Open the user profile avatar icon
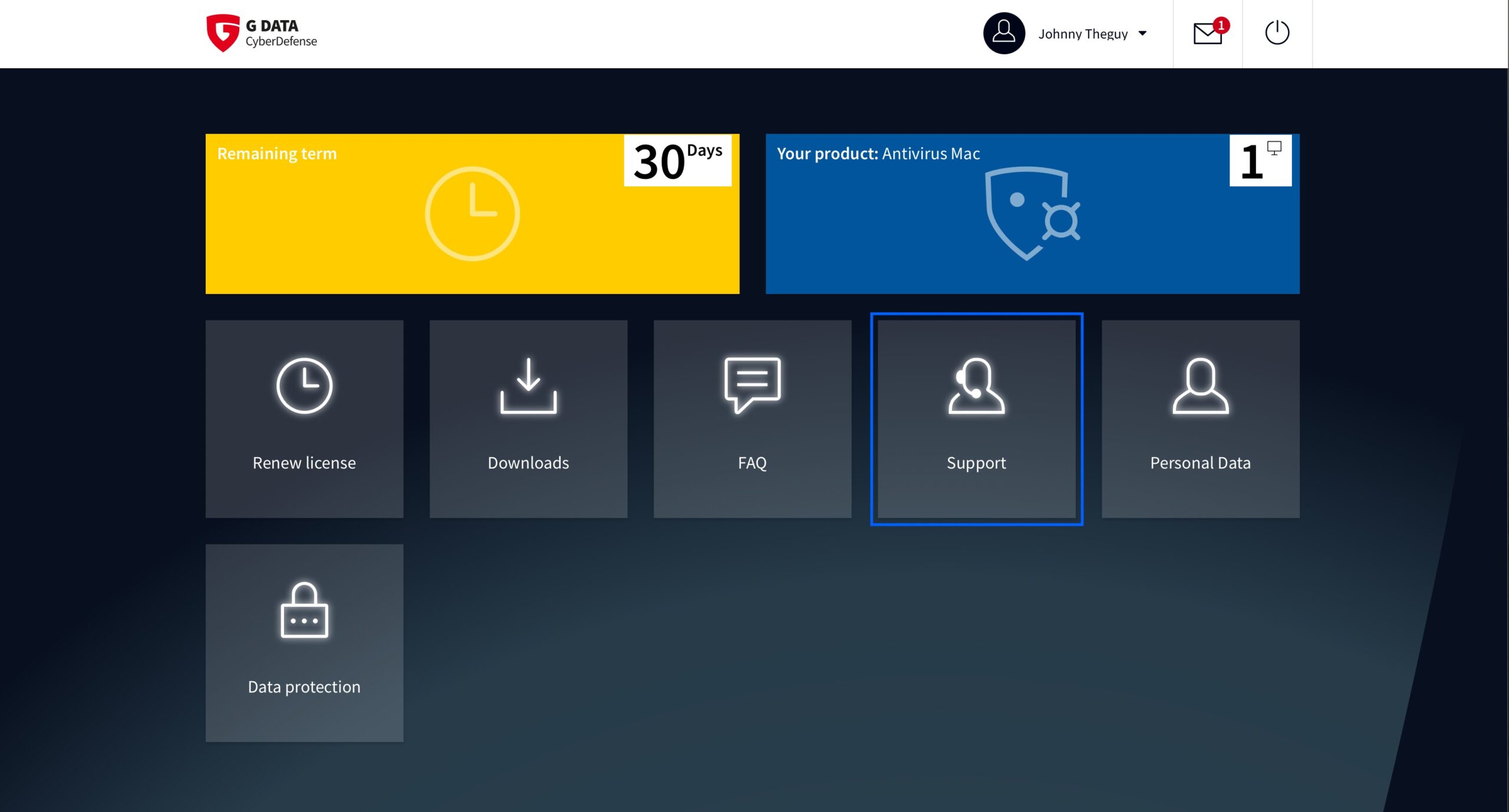1509x812 pixels. [1004, 33]
